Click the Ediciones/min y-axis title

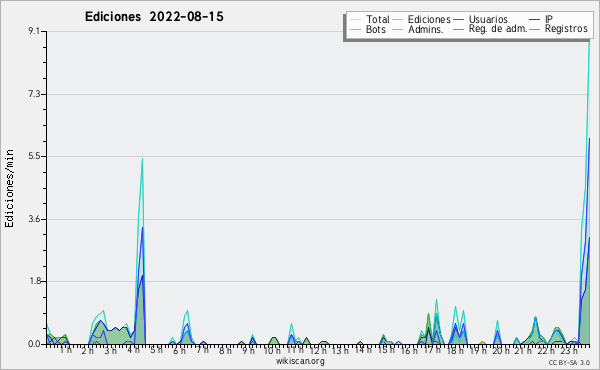click(9, 188)
